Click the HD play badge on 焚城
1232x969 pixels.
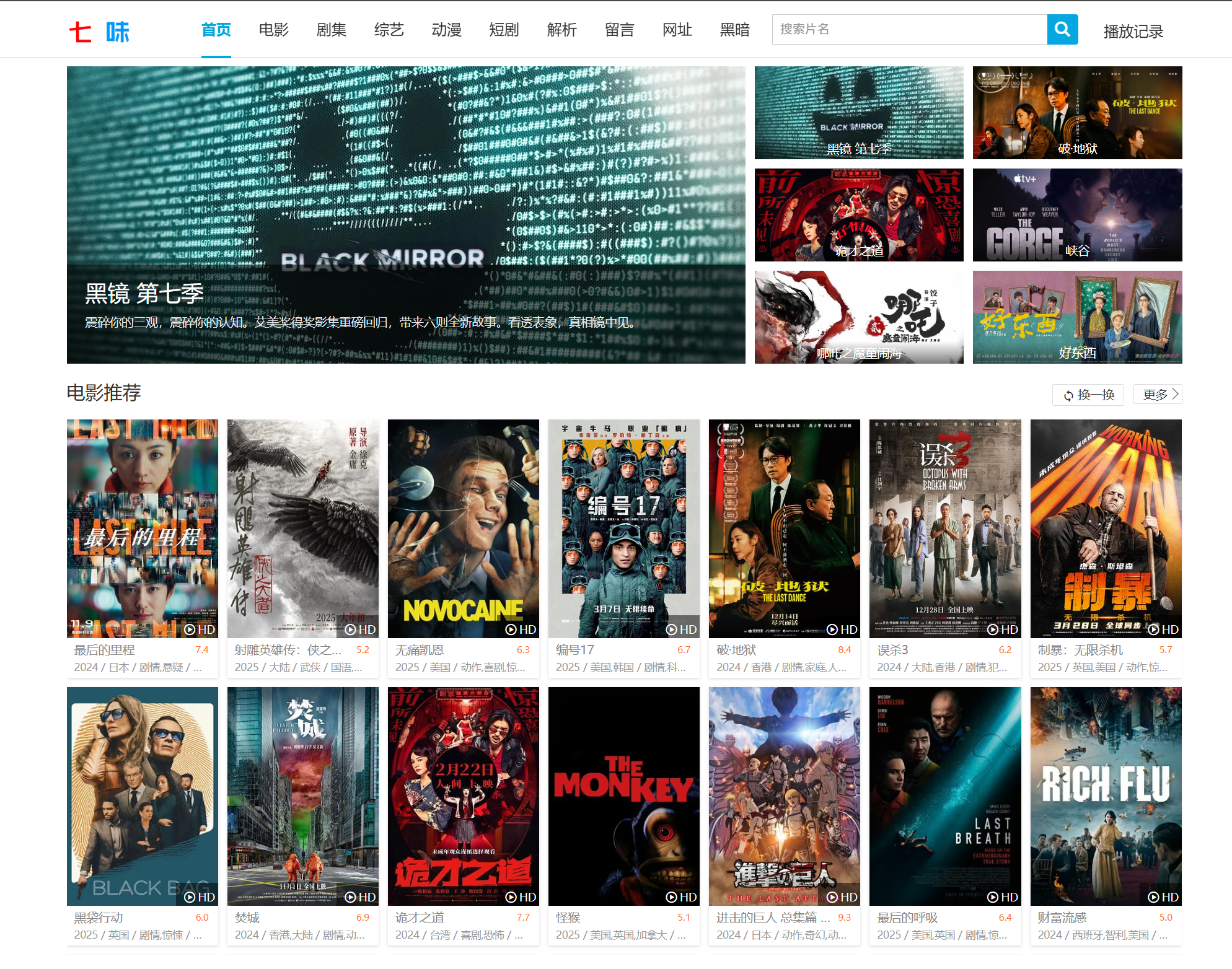(361, 897)
